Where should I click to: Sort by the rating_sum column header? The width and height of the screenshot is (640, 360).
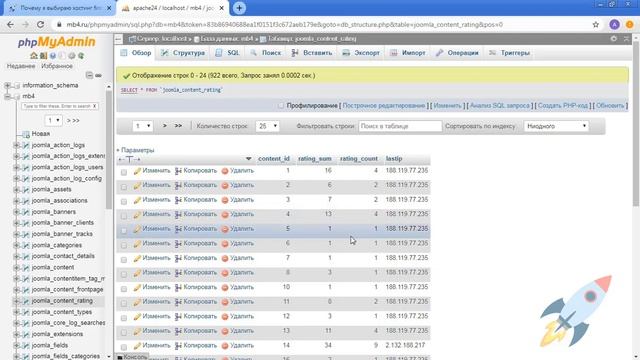315,159
